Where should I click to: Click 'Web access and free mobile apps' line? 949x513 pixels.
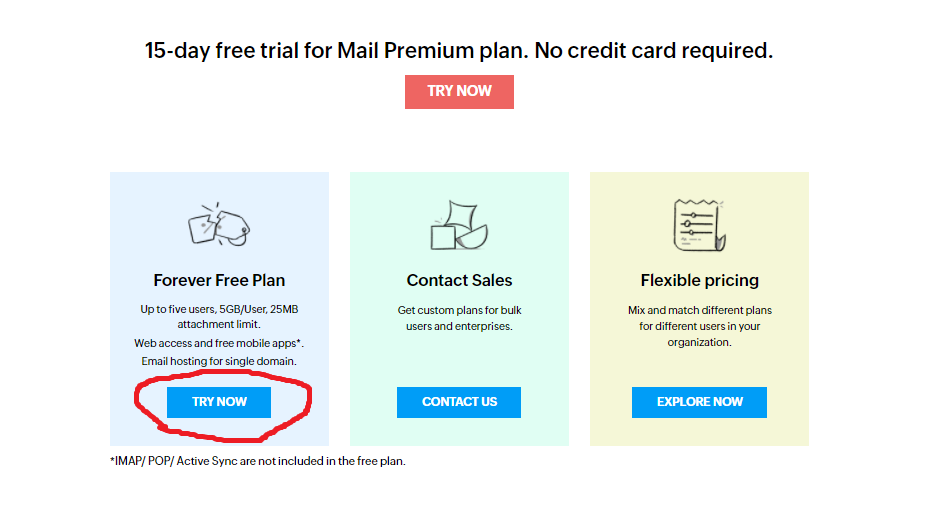pos(219,343)
